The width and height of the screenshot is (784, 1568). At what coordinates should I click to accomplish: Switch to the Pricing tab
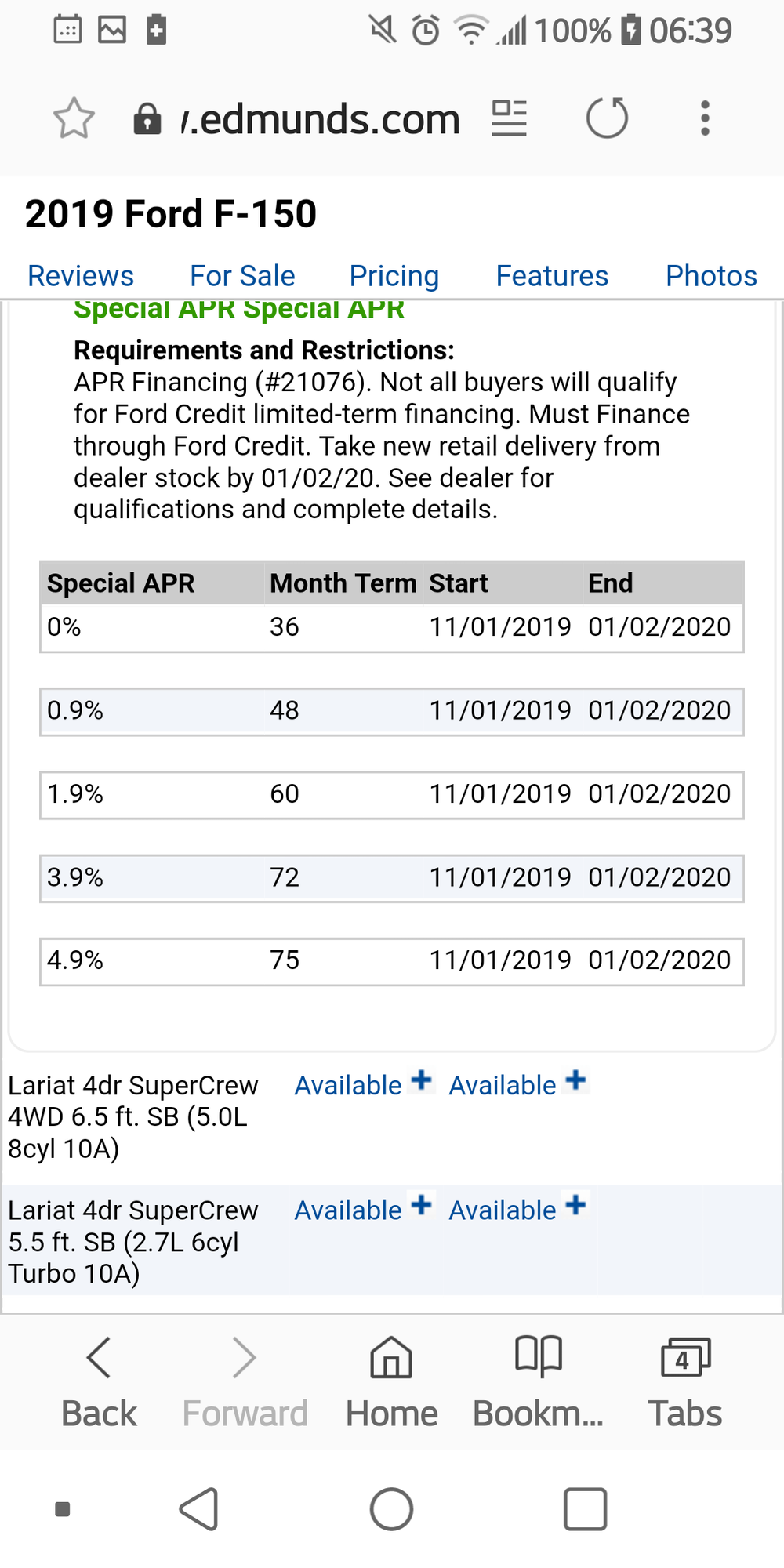coord(394,276)
